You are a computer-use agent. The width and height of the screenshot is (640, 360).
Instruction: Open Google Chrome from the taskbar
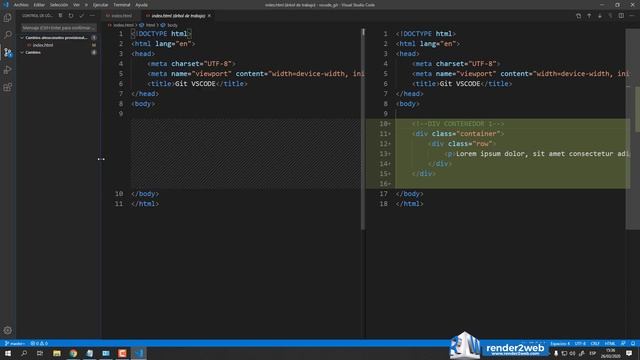point(73,353)
